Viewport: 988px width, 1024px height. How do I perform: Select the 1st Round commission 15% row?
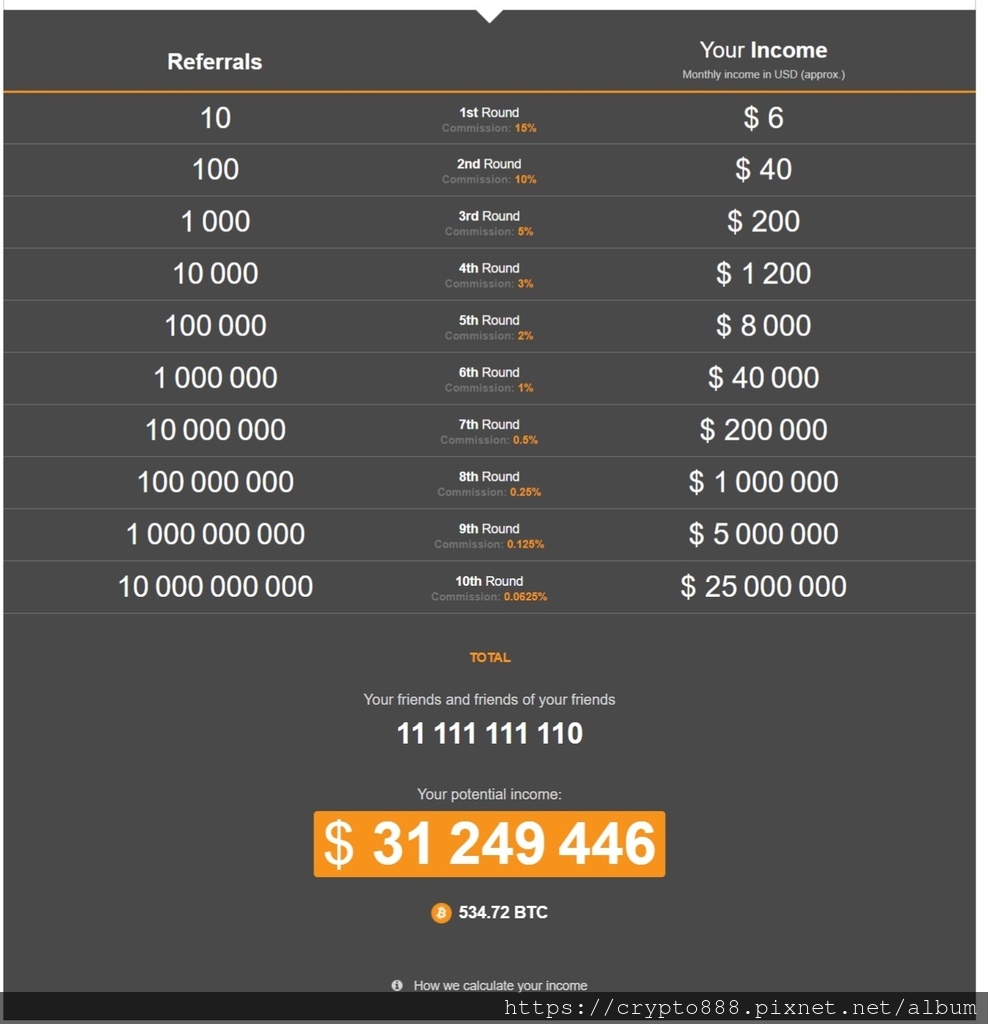(x=489, y=119)
